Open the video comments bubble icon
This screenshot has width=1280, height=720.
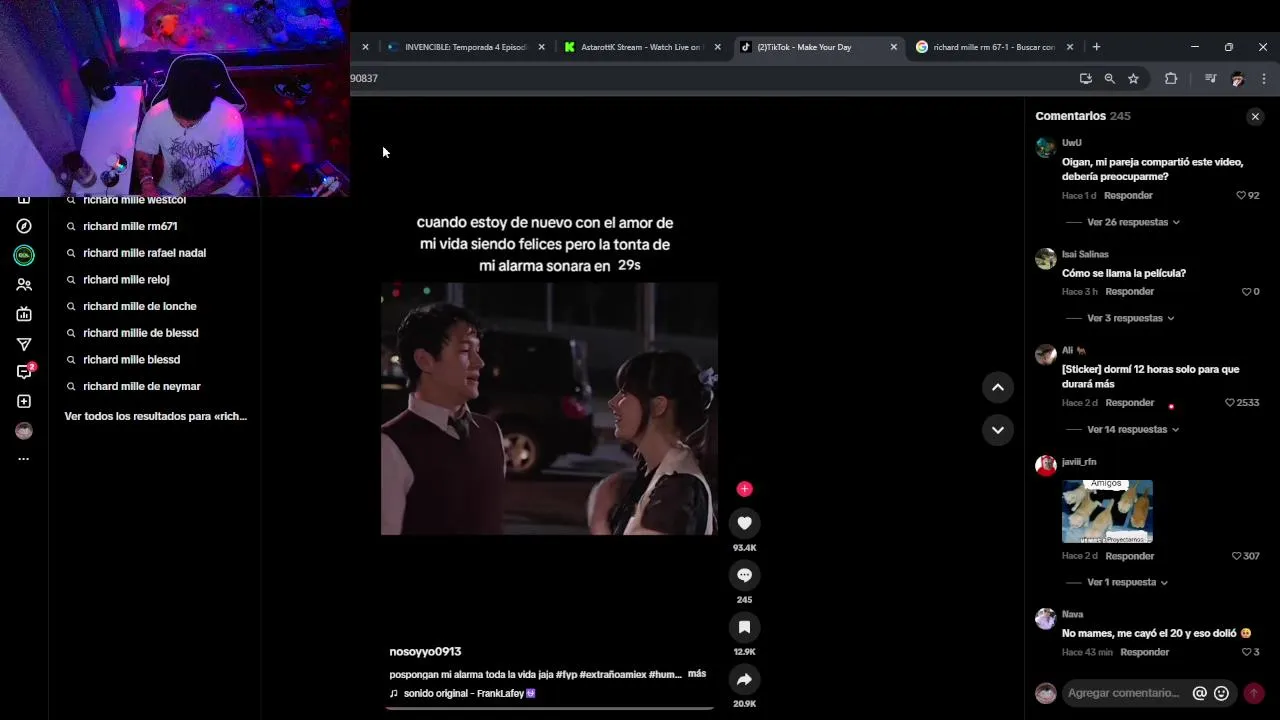click(744, 575)
